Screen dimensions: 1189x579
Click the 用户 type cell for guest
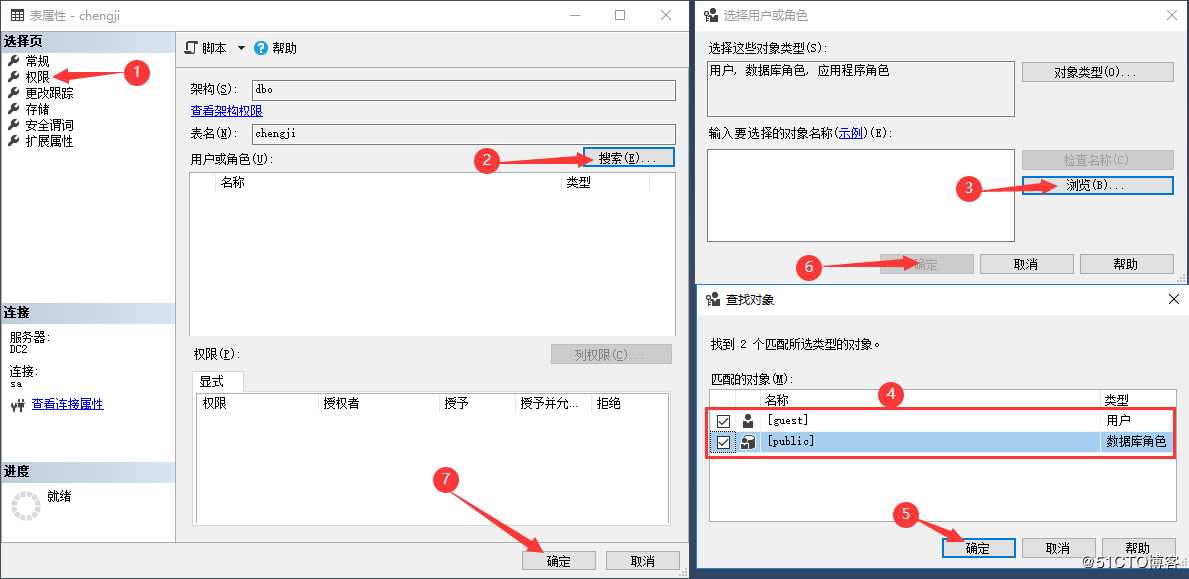click(x=1118, y=421)
